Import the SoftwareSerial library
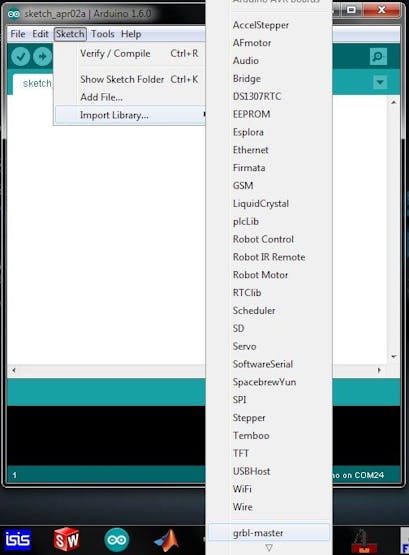This screenshot has height=555, width=409. click(263, 364)
